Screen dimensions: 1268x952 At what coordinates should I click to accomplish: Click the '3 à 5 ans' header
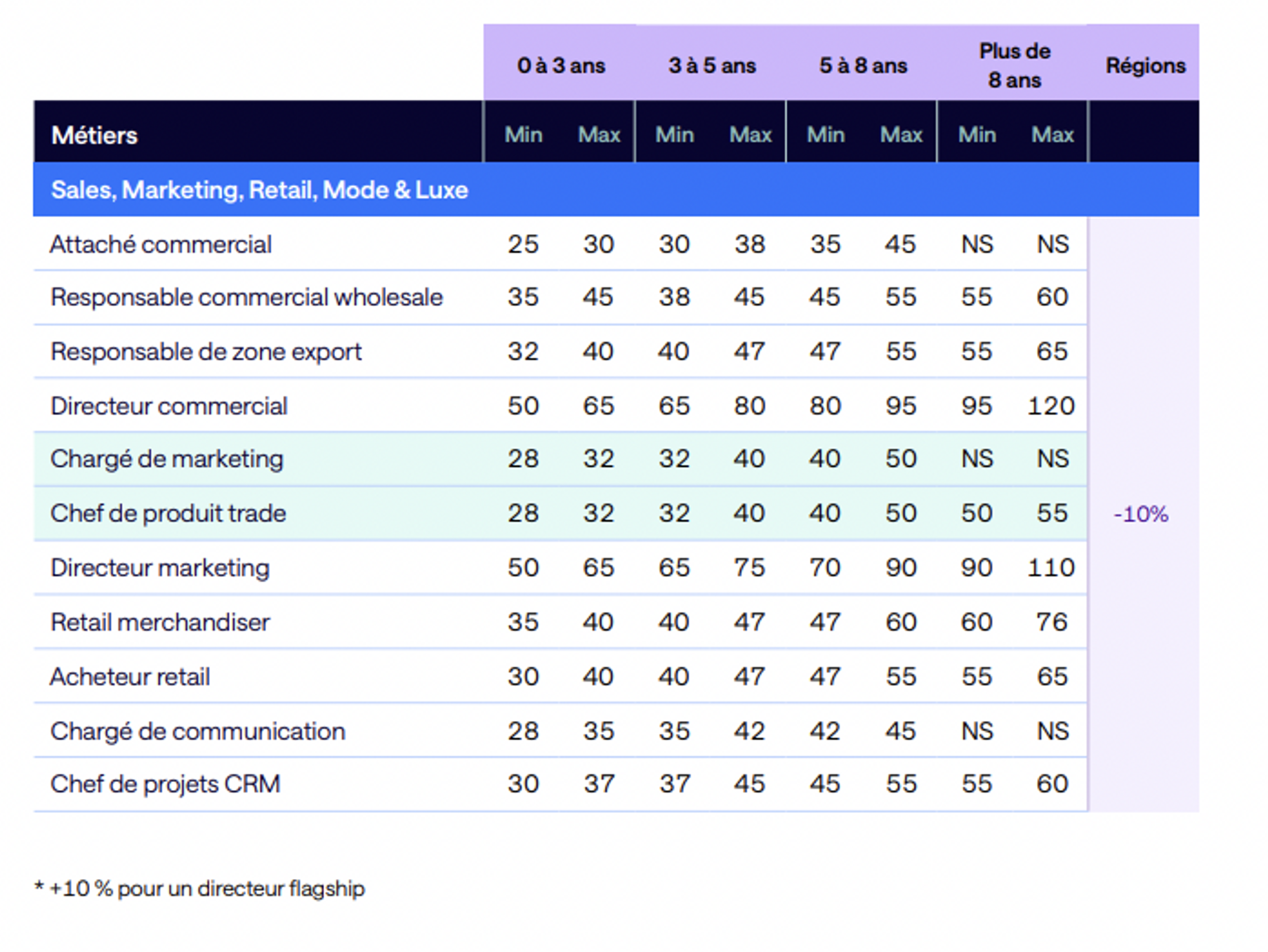711,65
